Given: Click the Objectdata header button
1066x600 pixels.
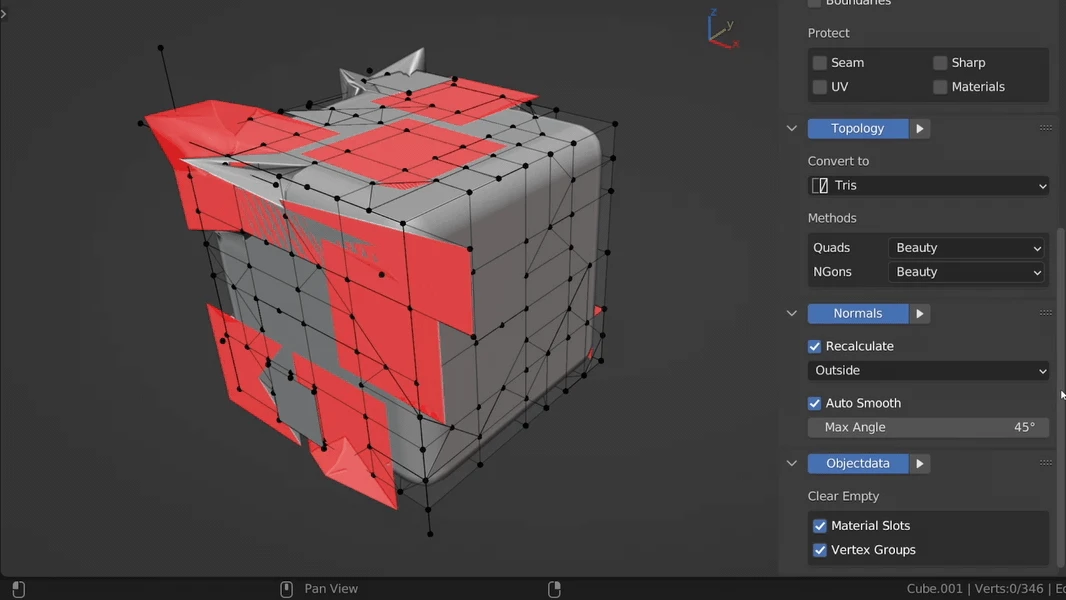Looking at the screenshot, I should pyautogui.click(x=857, y=463).
